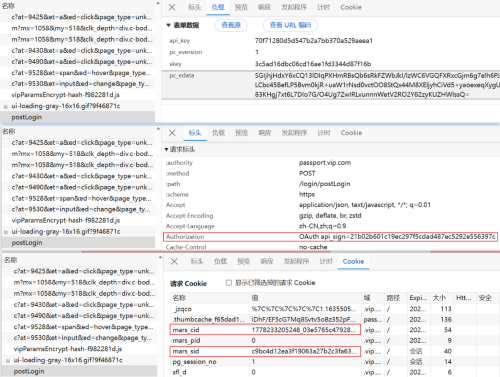Switch to 标头 tab in bottom panel
The height and width of the screenshot is (377, 500).
pos(197,262)
